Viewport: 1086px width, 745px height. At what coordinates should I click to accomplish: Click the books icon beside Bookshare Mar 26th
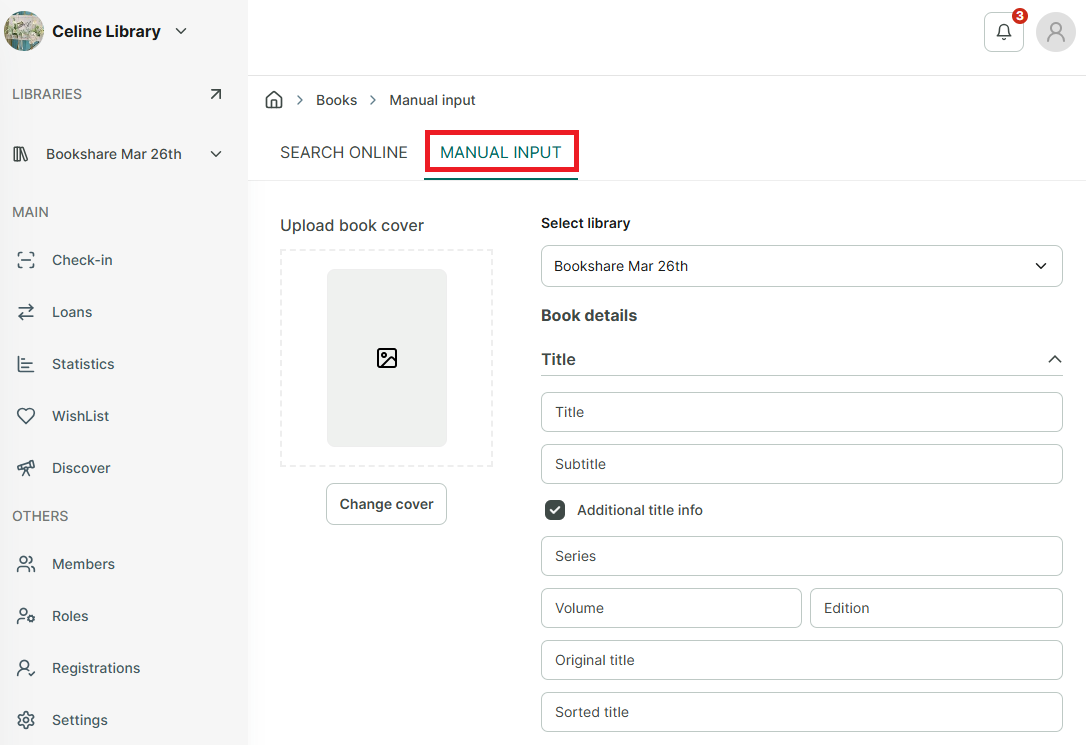point(21,154)
